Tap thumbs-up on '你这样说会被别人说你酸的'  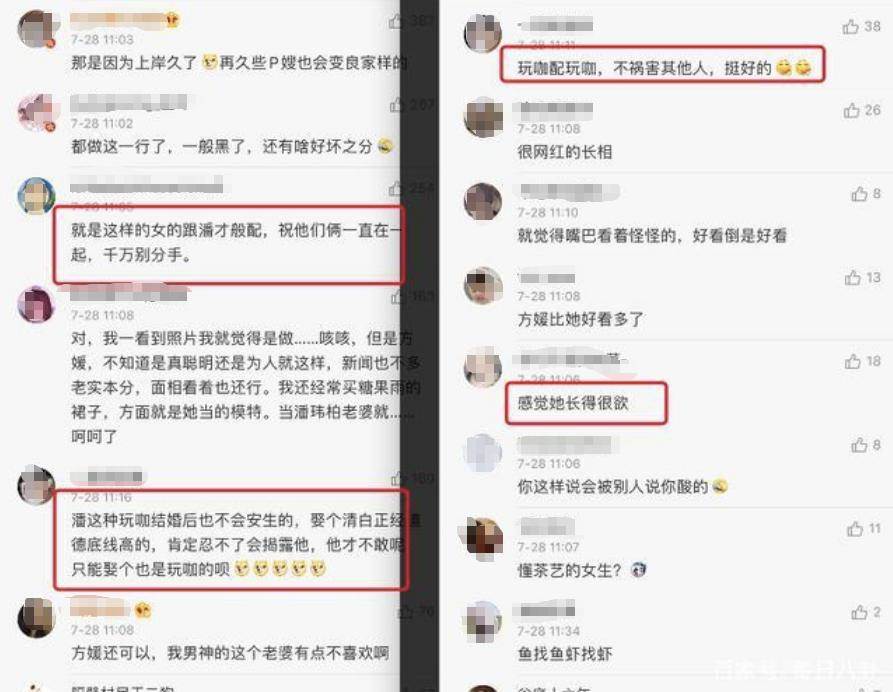859,445
